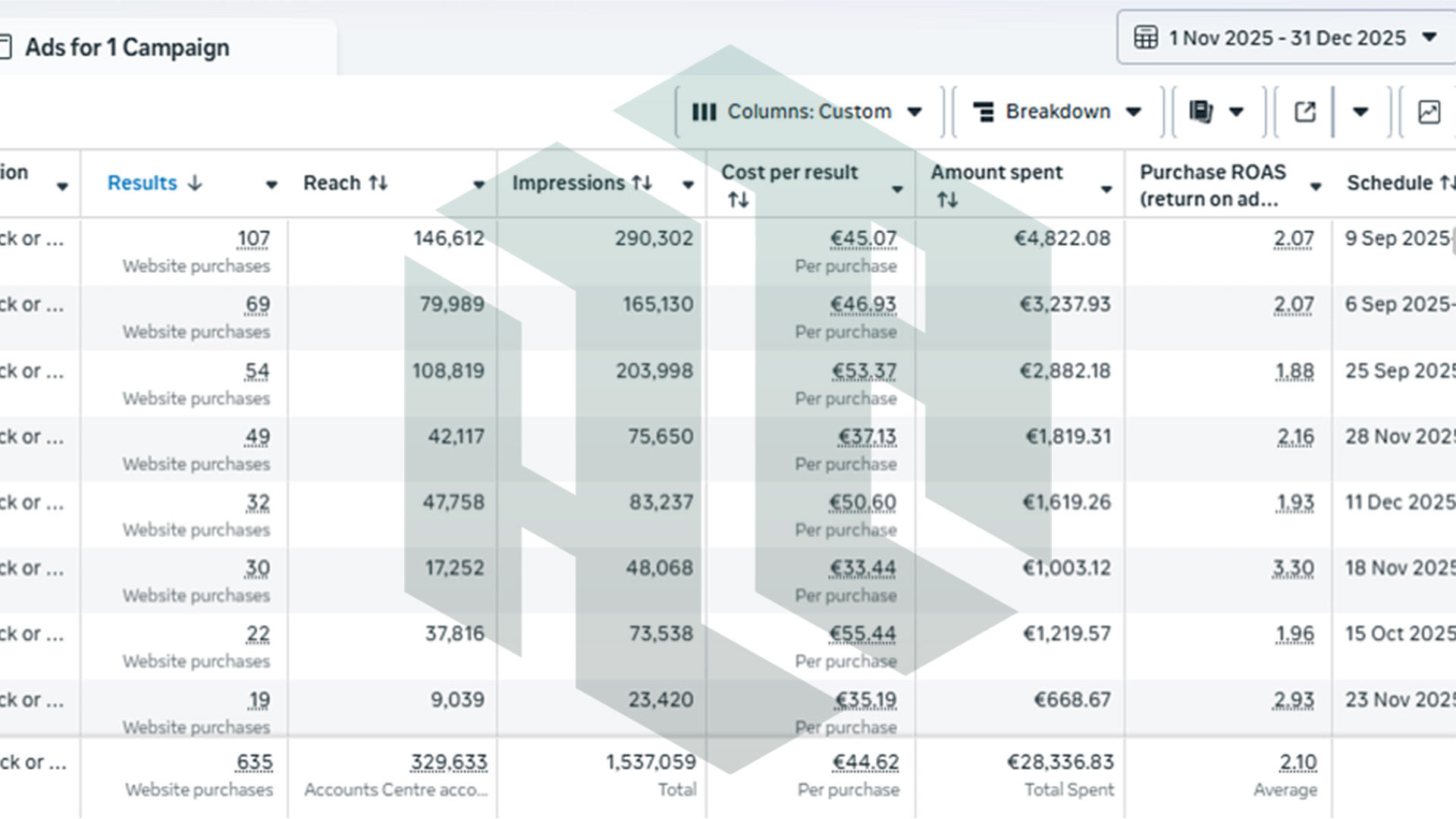This screenshot has width=1456, height=819.
Task: Expand the Columns: Custom dropdown
Action: pyautogui.click(x=915, y=112)
